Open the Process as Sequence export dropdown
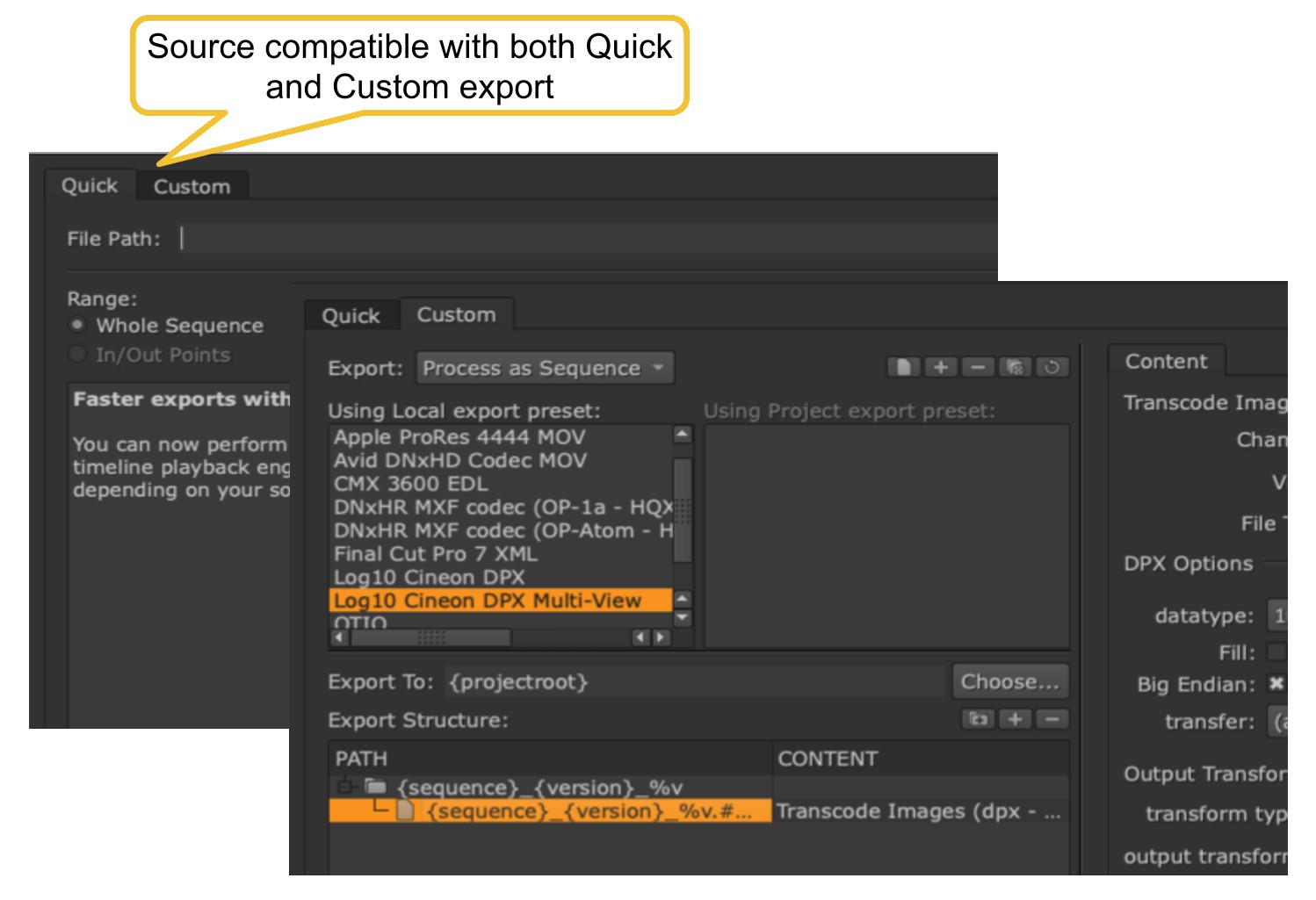 [545, 368]
